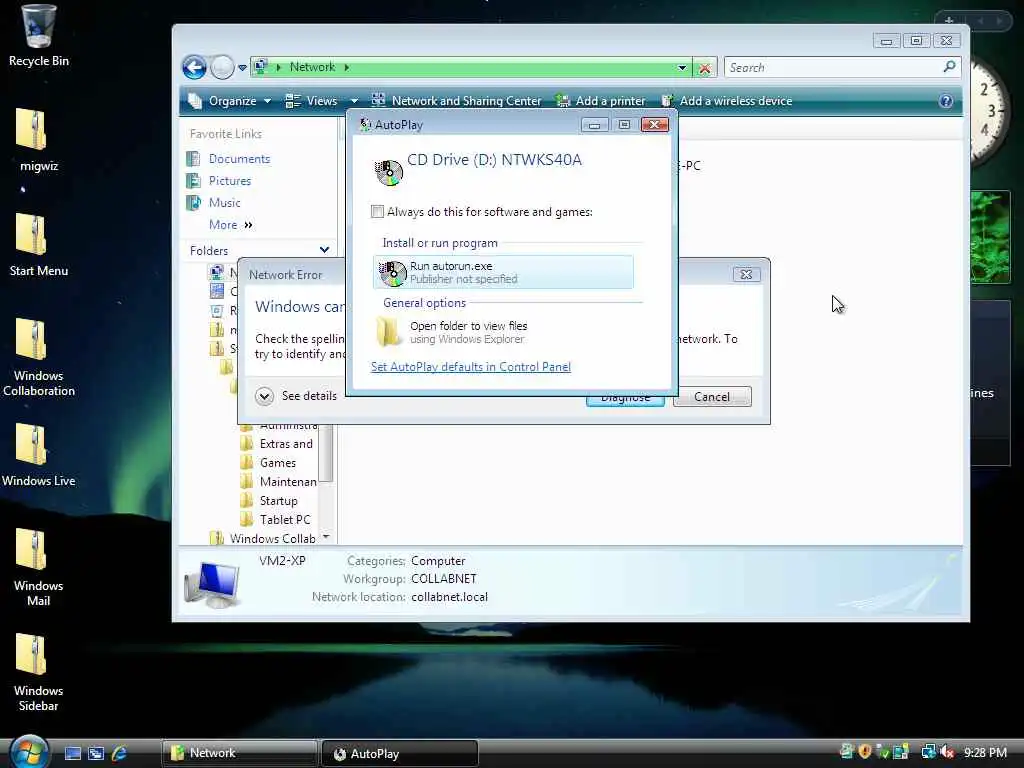The image size is (1024, 768).
Task: Select the Windows Live desktop folder
Action: click(x=38, y=455)
